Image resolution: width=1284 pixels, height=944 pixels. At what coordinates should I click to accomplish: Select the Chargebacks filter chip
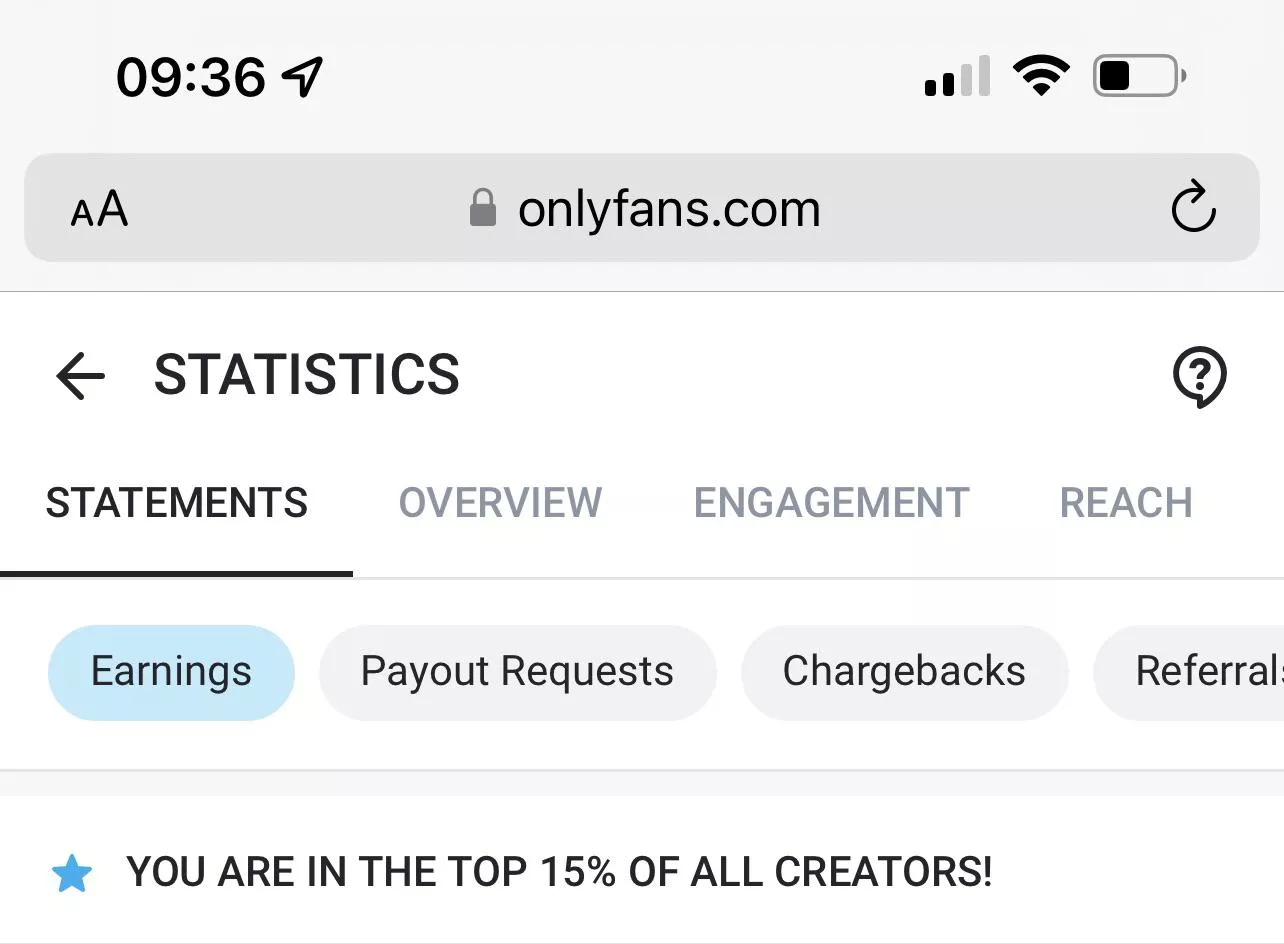pos(904,672)
